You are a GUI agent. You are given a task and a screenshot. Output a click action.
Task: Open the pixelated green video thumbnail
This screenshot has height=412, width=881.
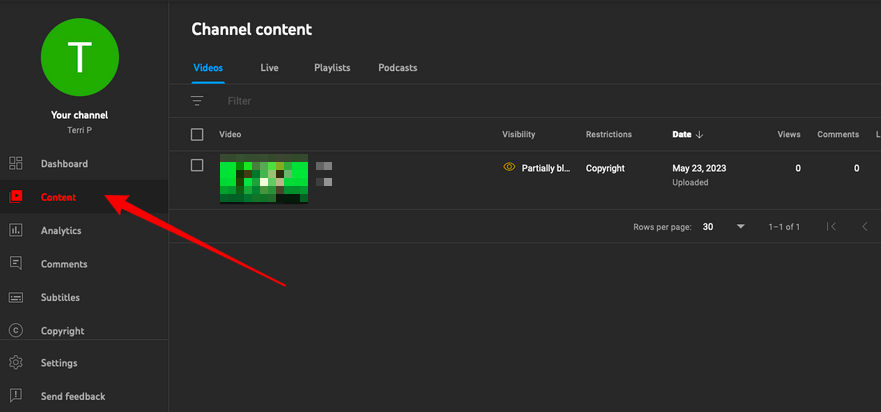pyautogui.click(x=264, y=179)
